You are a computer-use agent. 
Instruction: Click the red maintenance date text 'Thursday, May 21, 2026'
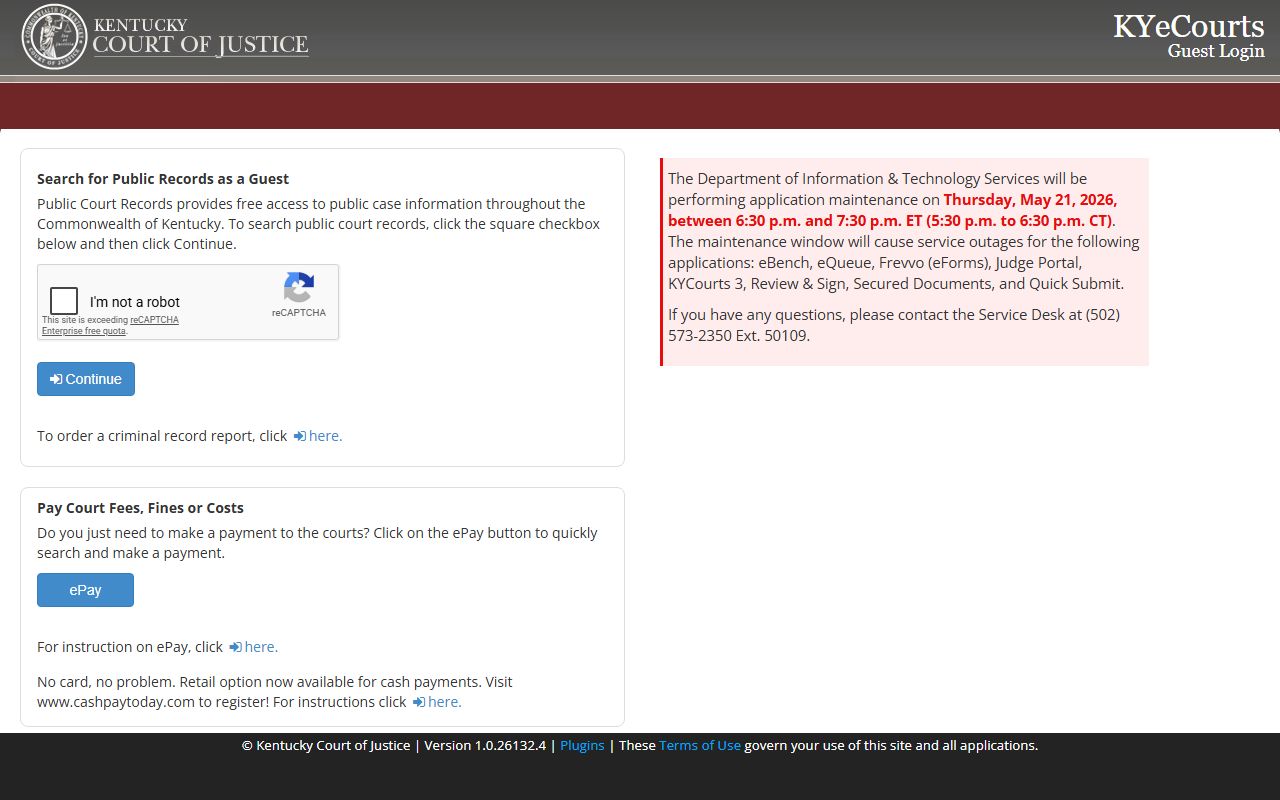(1030, 200)
